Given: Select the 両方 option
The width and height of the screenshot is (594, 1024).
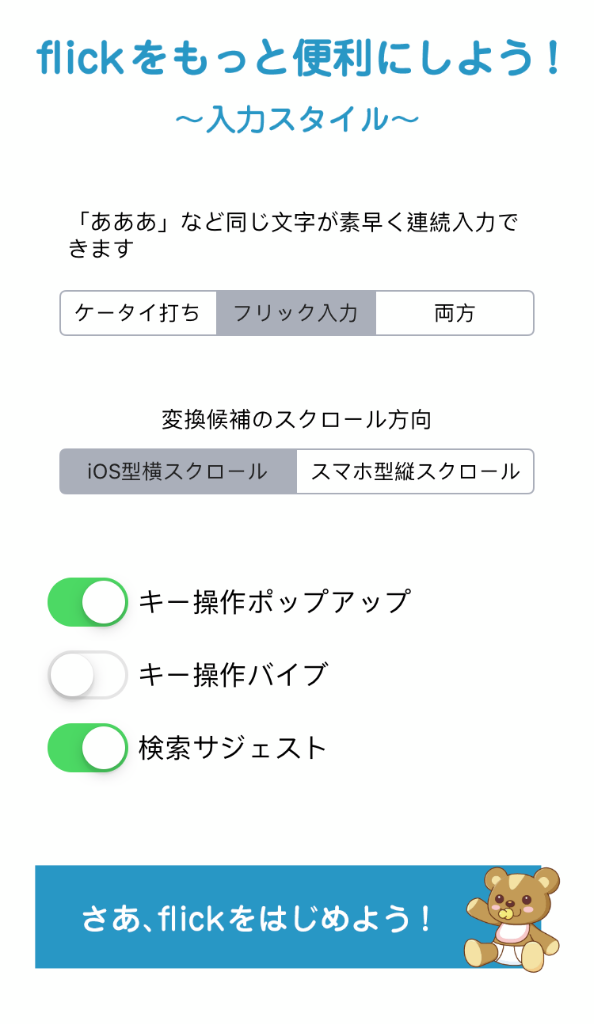Looking at the screenshot, I should [454, 313].
